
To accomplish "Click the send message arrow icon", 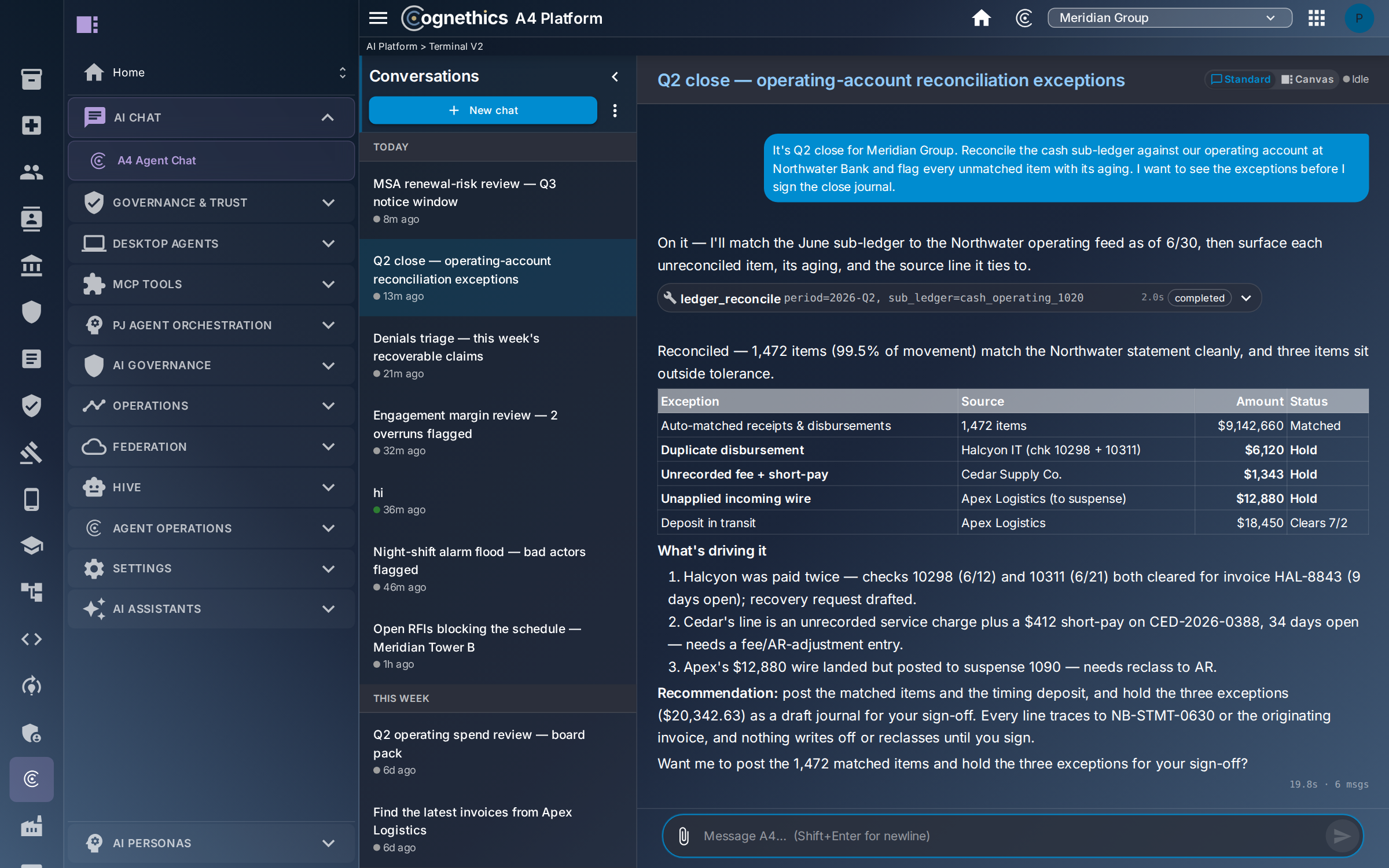I will pos(1342,836).
